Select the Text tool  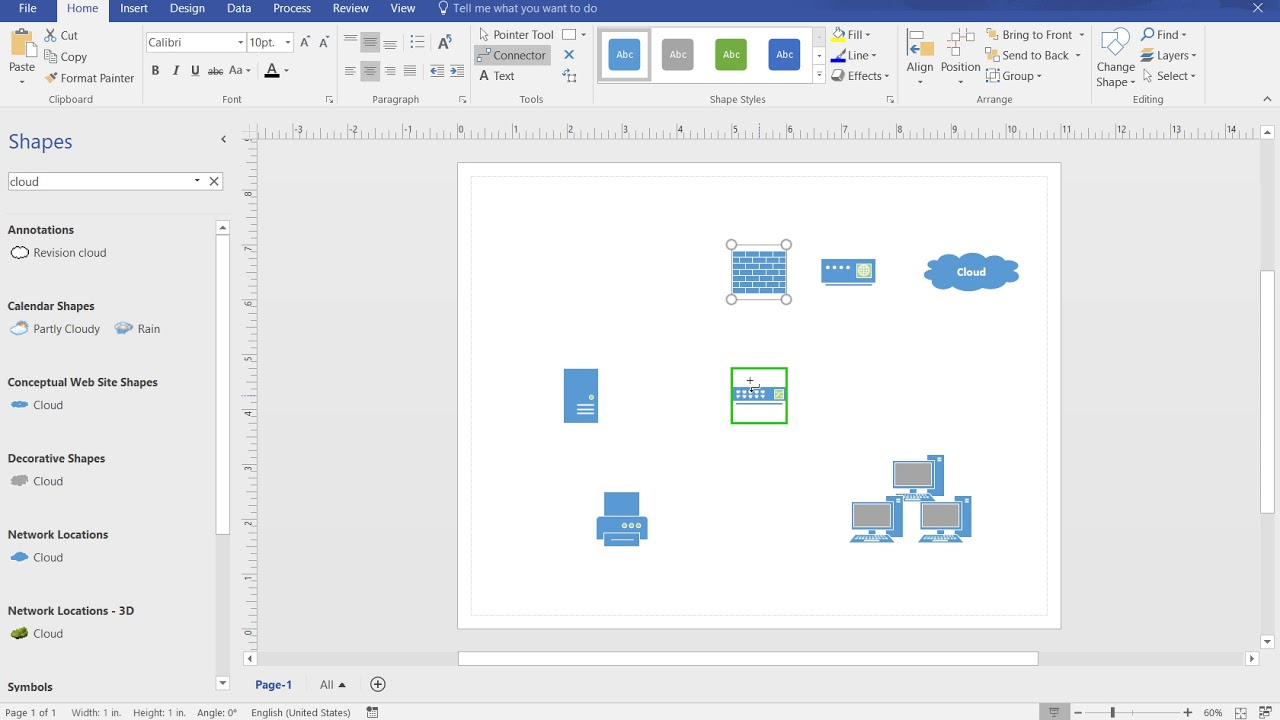coord(496,76)
